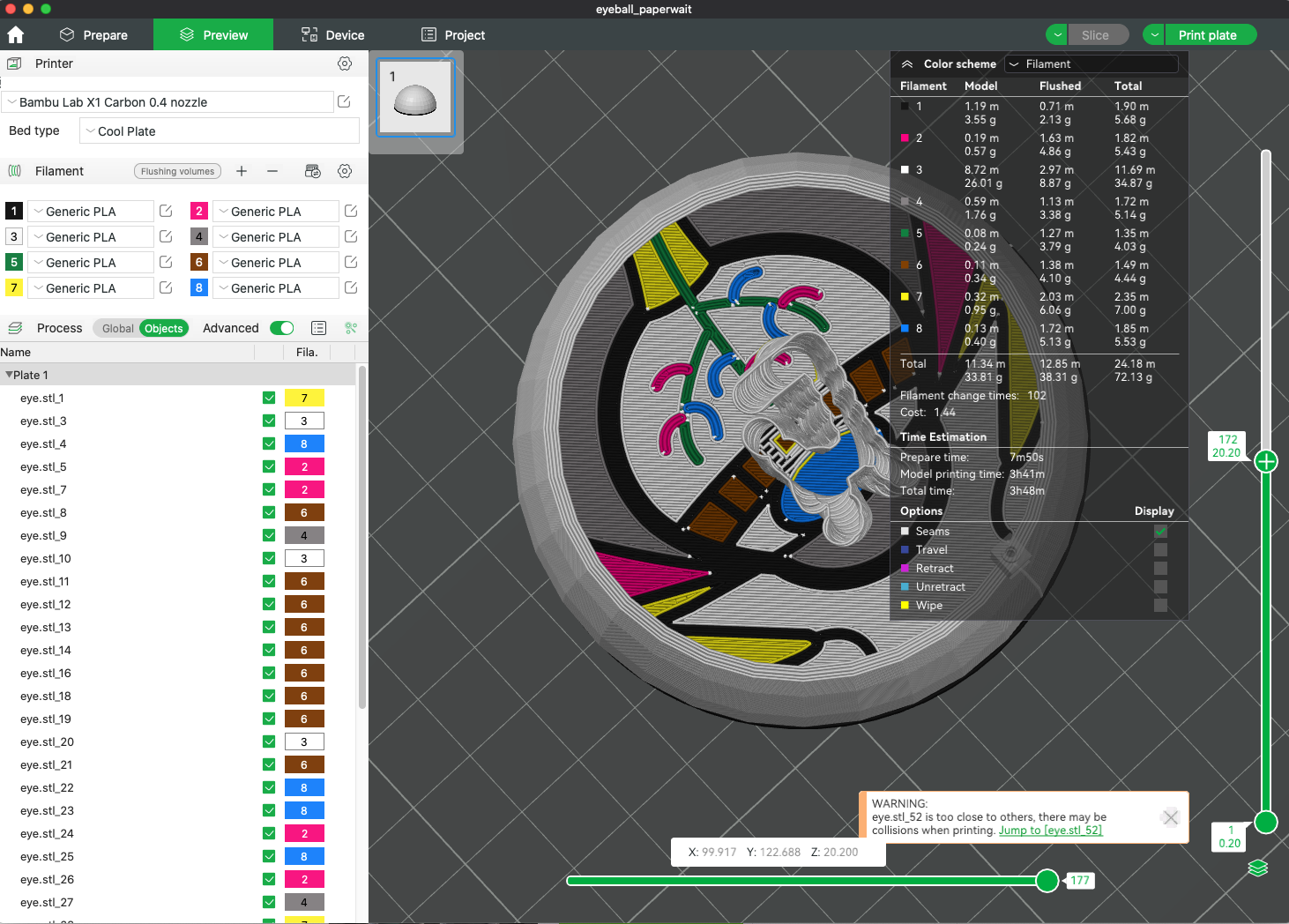Collapse the Plate 1 tree item
This screenshot has height=924, width=1289.
pos(9,375)
